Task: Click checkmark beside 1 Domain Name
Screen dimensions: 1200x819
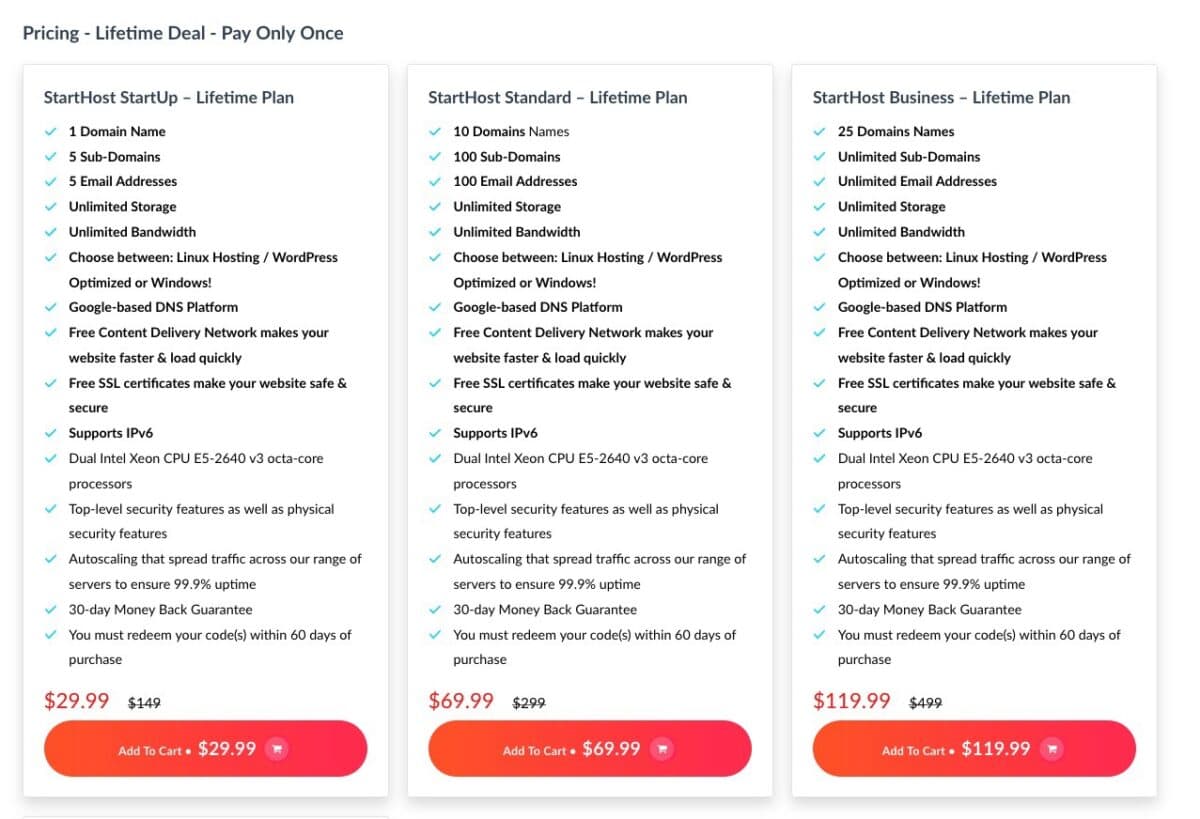Action: 51,131
